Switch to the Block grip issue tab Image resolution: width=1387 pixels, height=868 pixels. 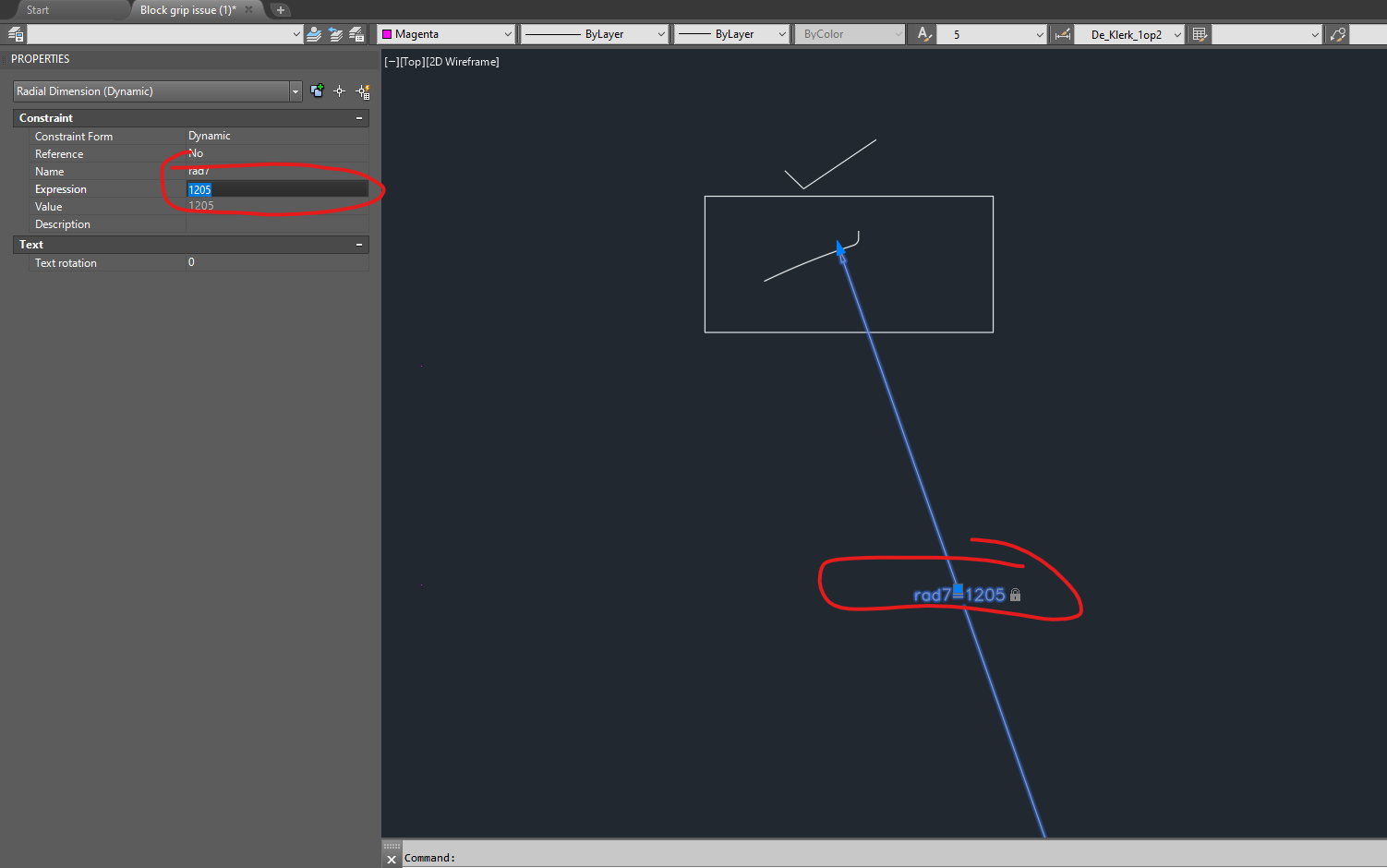pyautogui.click(x=187, y=10)
